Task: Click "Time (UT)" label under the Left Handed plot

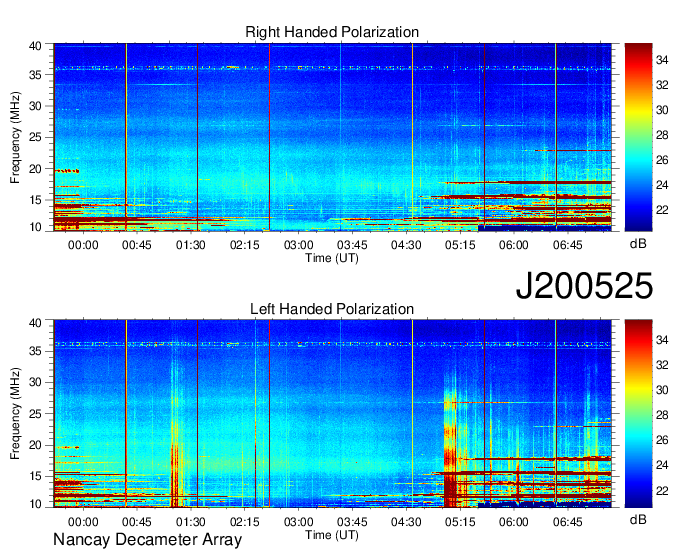Action: (x=332, y=535)
